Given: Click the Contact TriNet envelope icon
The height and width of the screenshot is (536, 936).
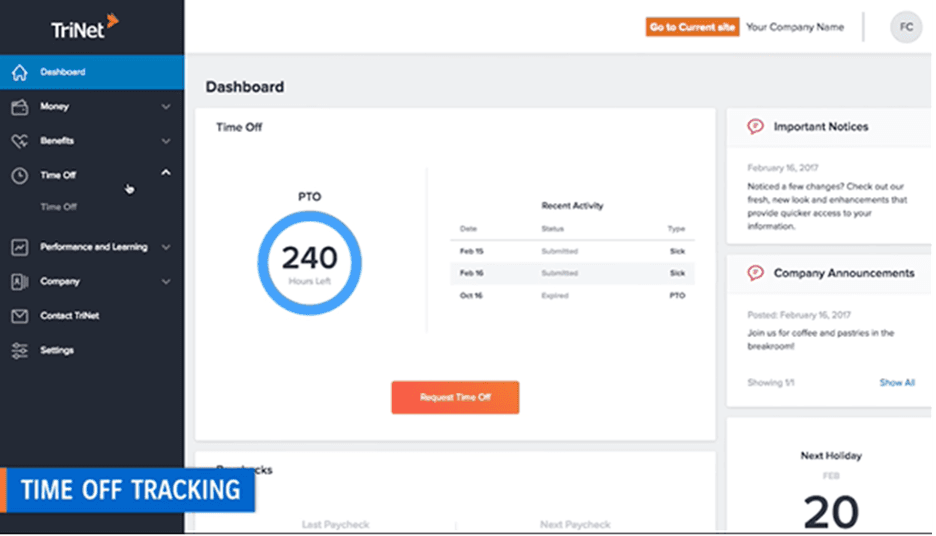Looking at the screenshot, I should coord(19,316).
